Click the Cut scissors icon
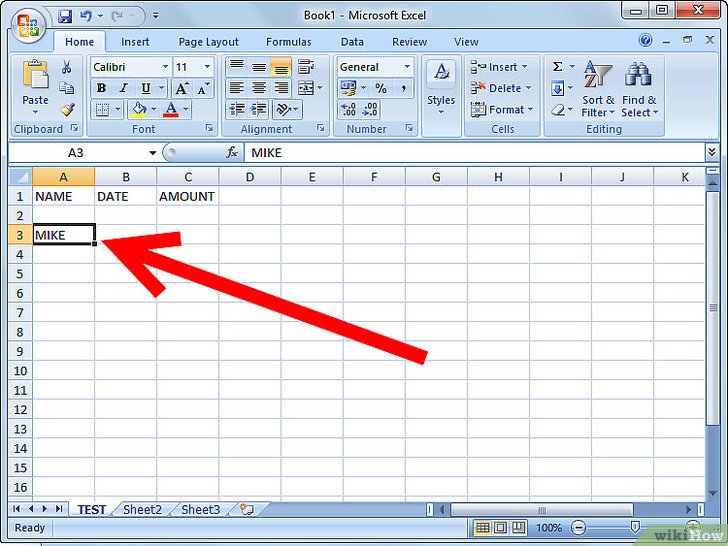Viewport: 728px width, 546px height. (66, 67)
